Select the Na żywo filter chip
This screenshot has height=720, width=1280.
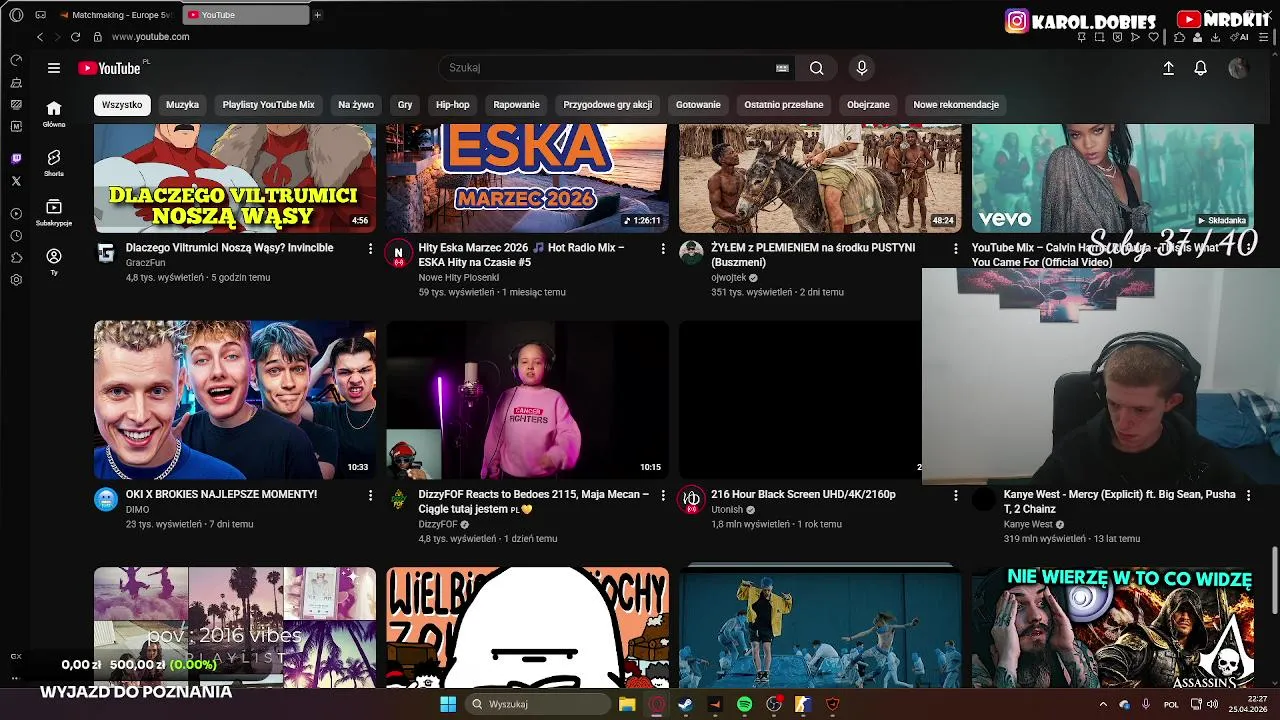[x=356, y=105]
